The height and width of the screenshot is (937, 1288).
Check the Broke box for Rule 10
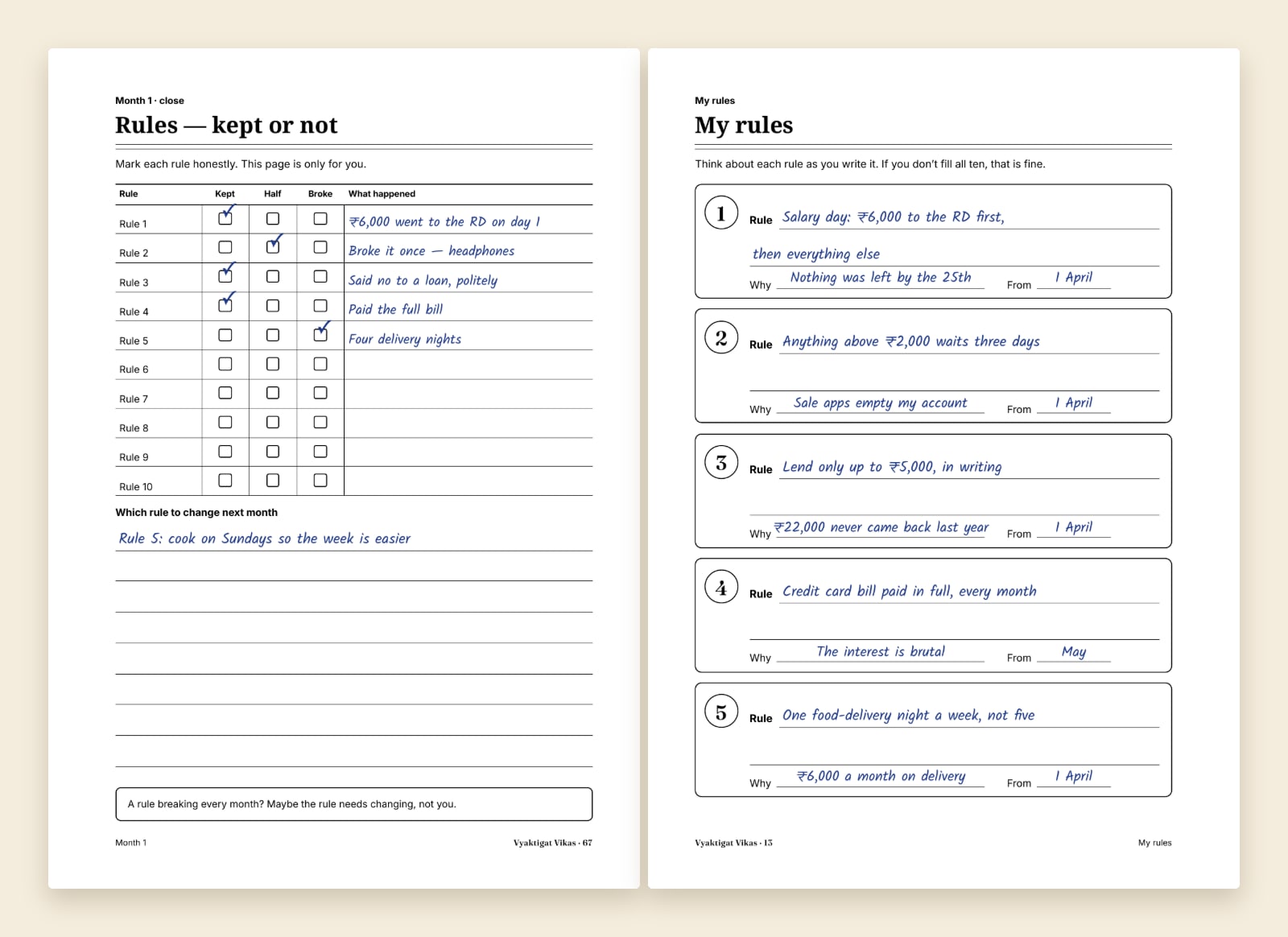[x=320, y=481]
